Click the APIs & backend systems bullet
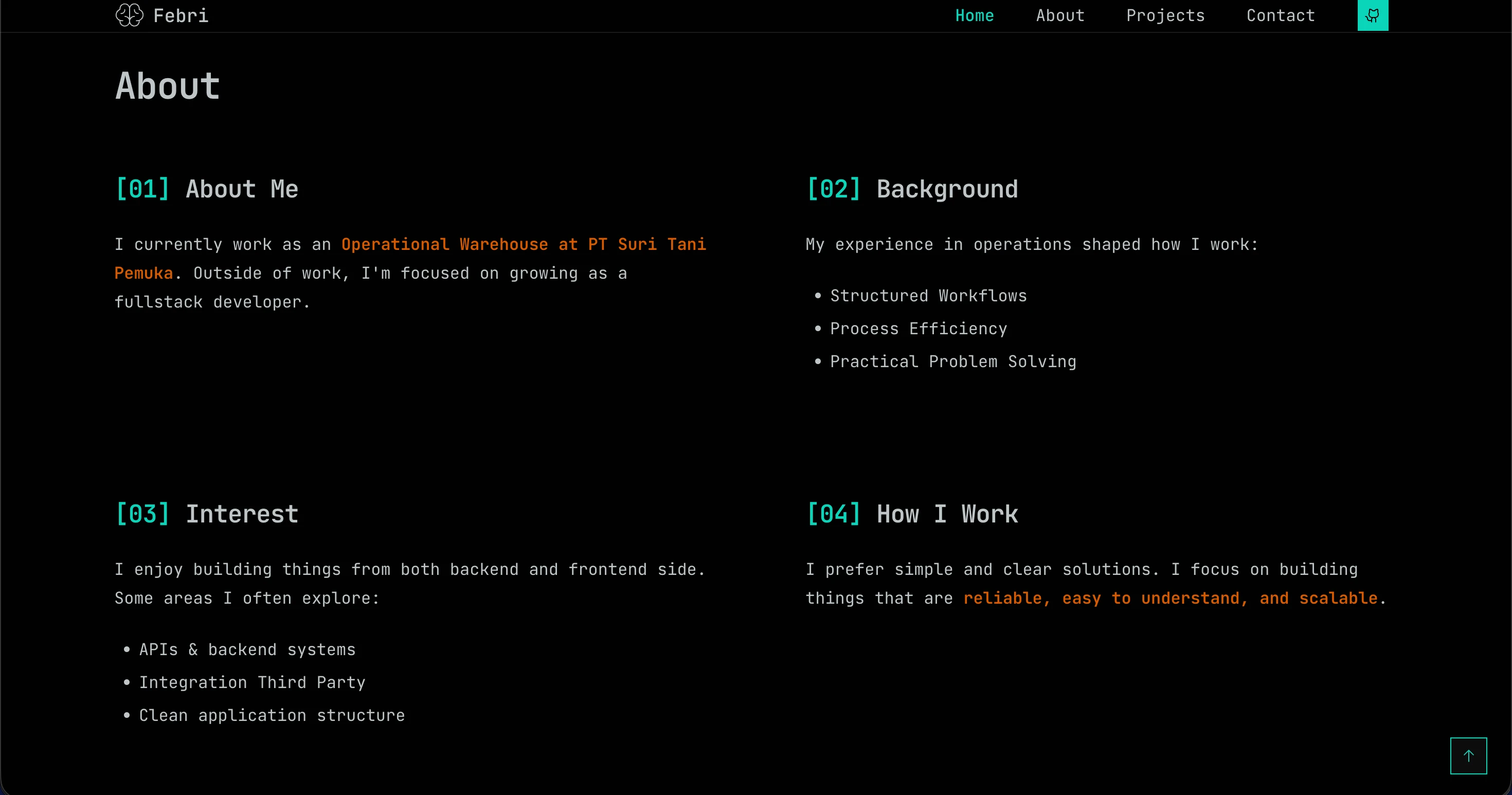 coord(247,649)
